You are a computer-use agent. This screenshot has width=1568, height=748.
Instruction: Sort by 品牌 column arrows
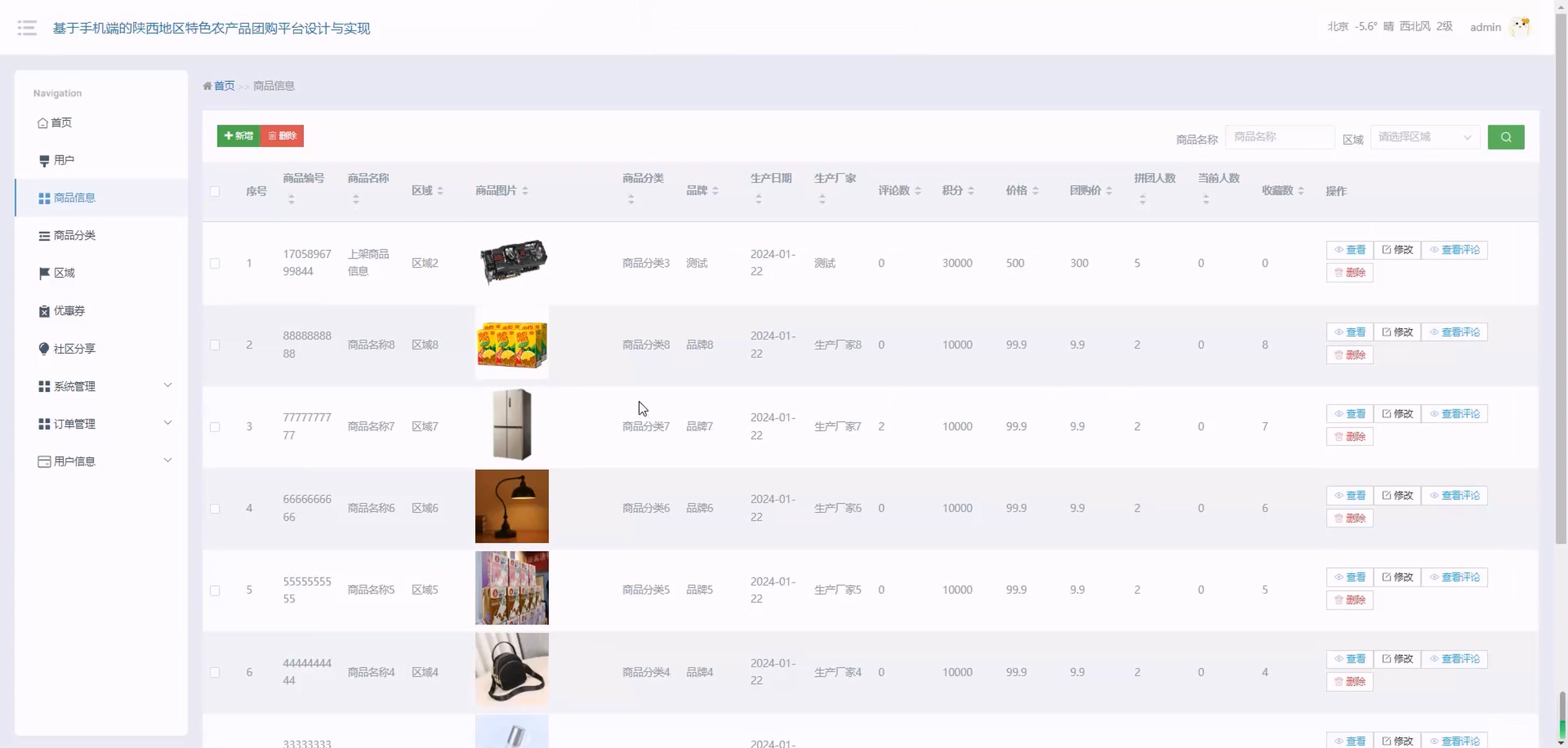(715, 190)
